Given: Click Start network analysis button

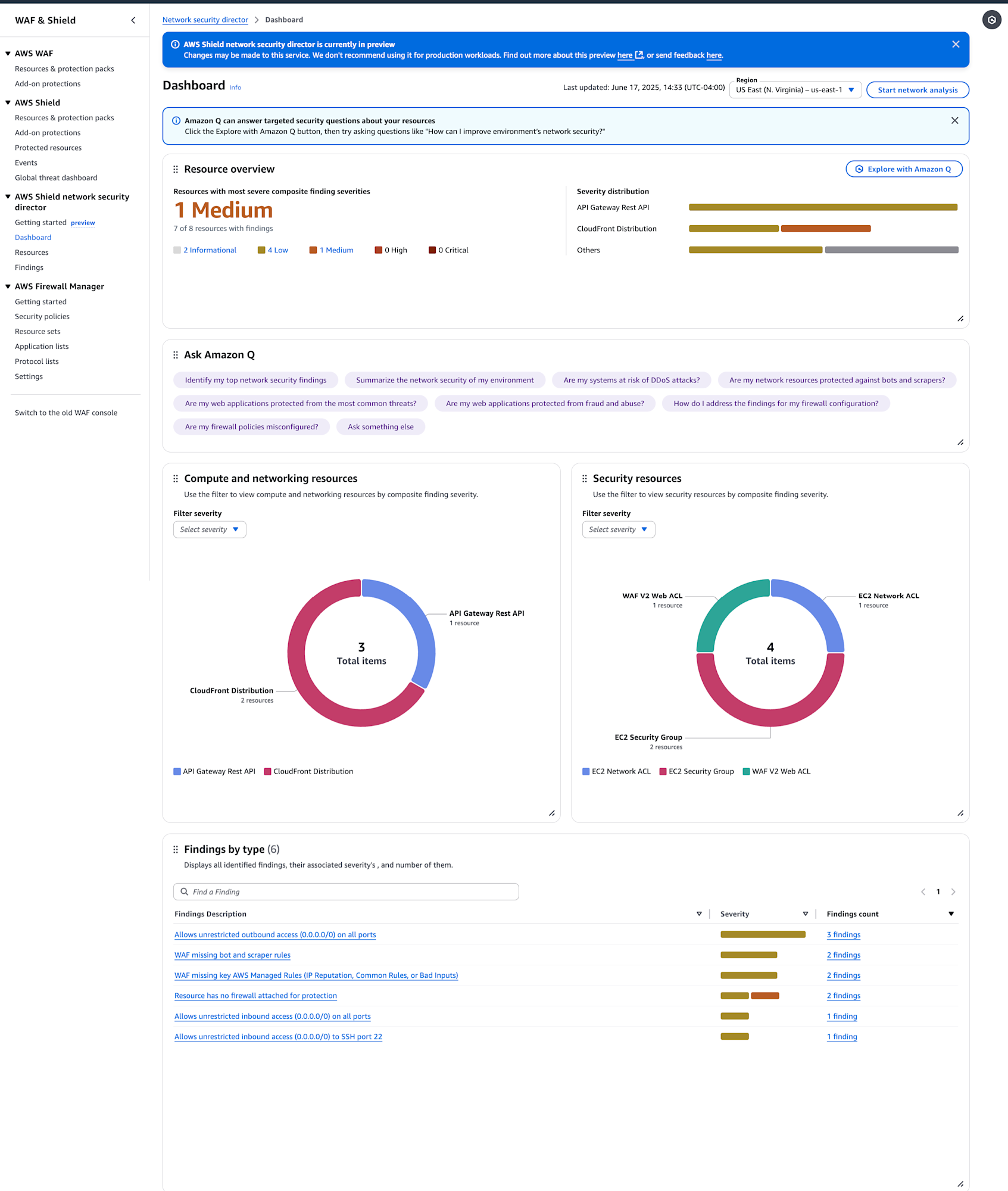Looking at the screenshot, I should (918, 90).
